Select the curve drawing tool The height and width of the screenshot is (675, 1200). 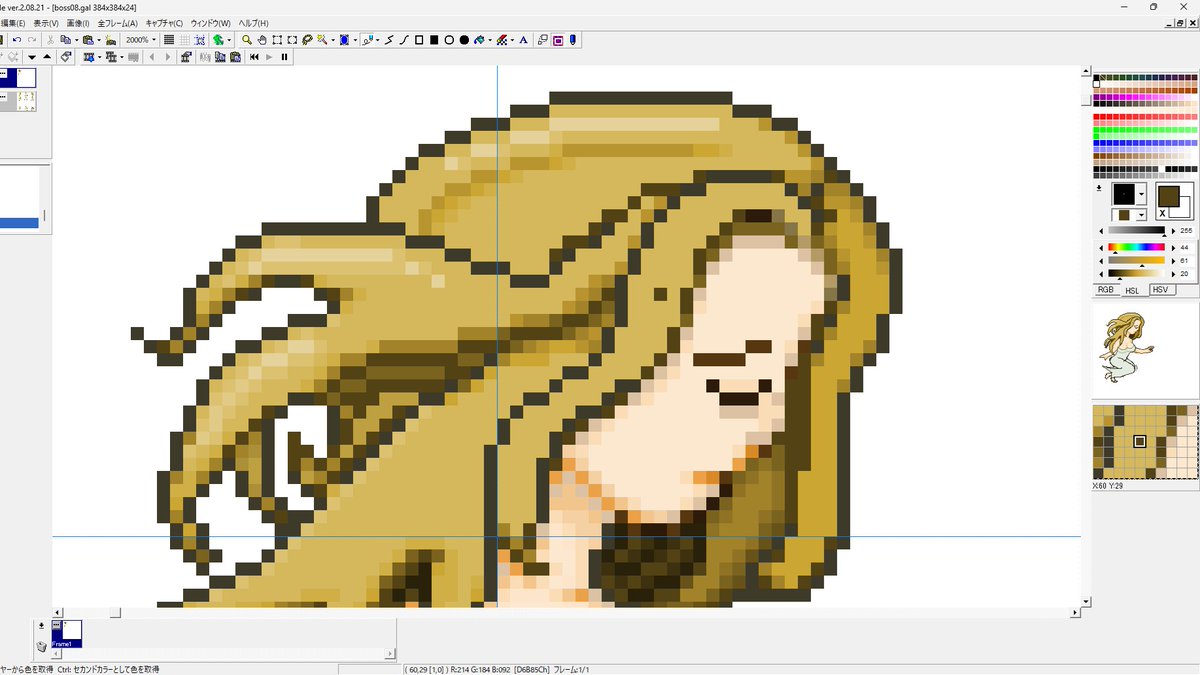tap(404, 40)
